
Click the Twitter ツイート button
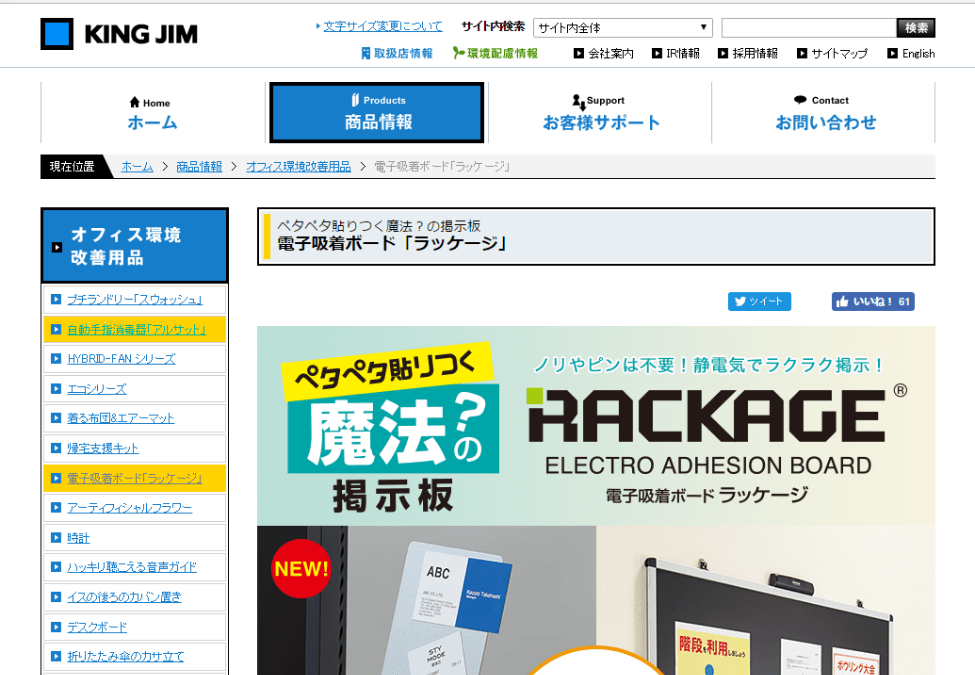[x=759, y=301]
